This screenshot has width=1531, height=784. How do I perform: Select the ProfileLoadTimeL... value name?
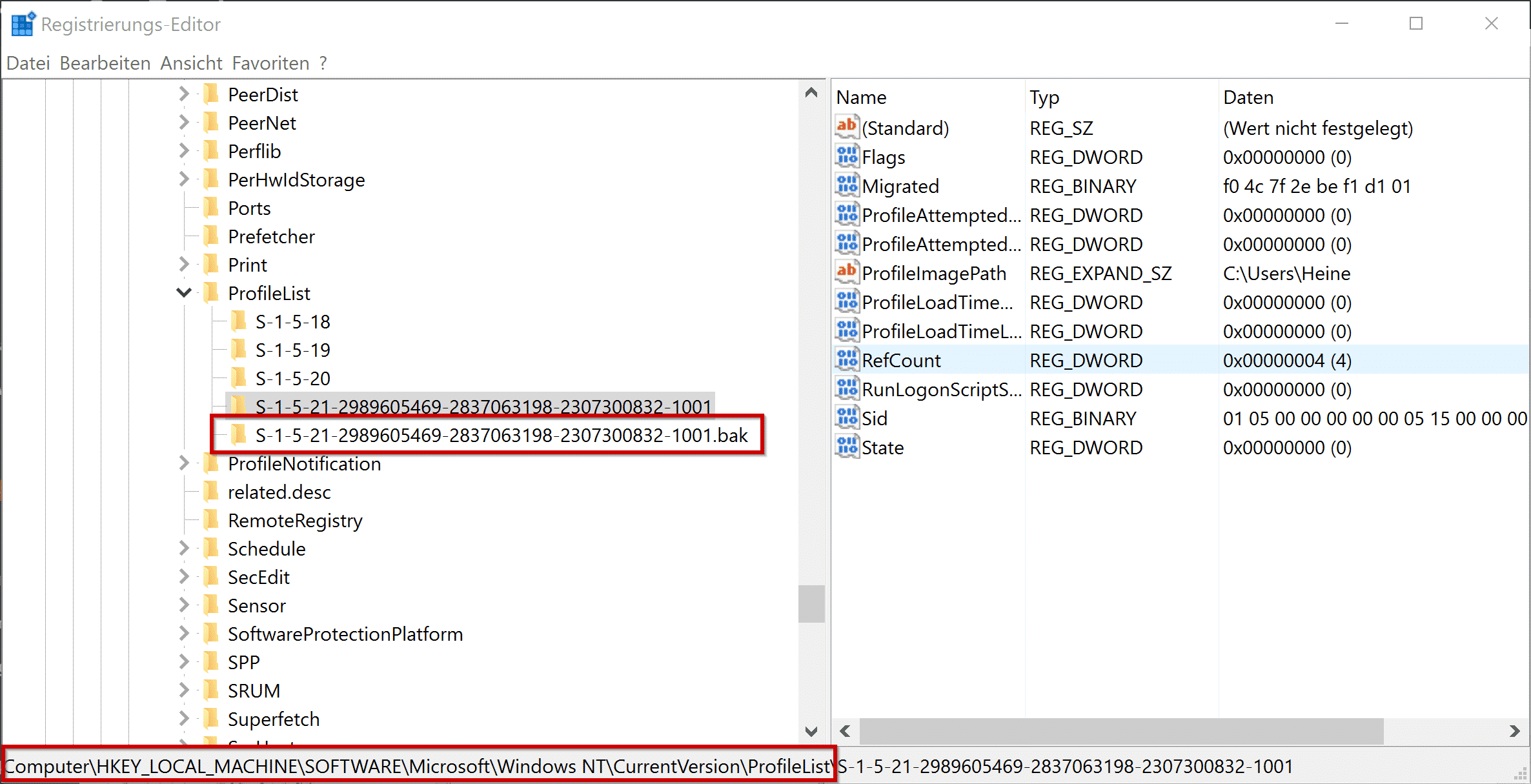pyautogui.click(x=942, y=331)
